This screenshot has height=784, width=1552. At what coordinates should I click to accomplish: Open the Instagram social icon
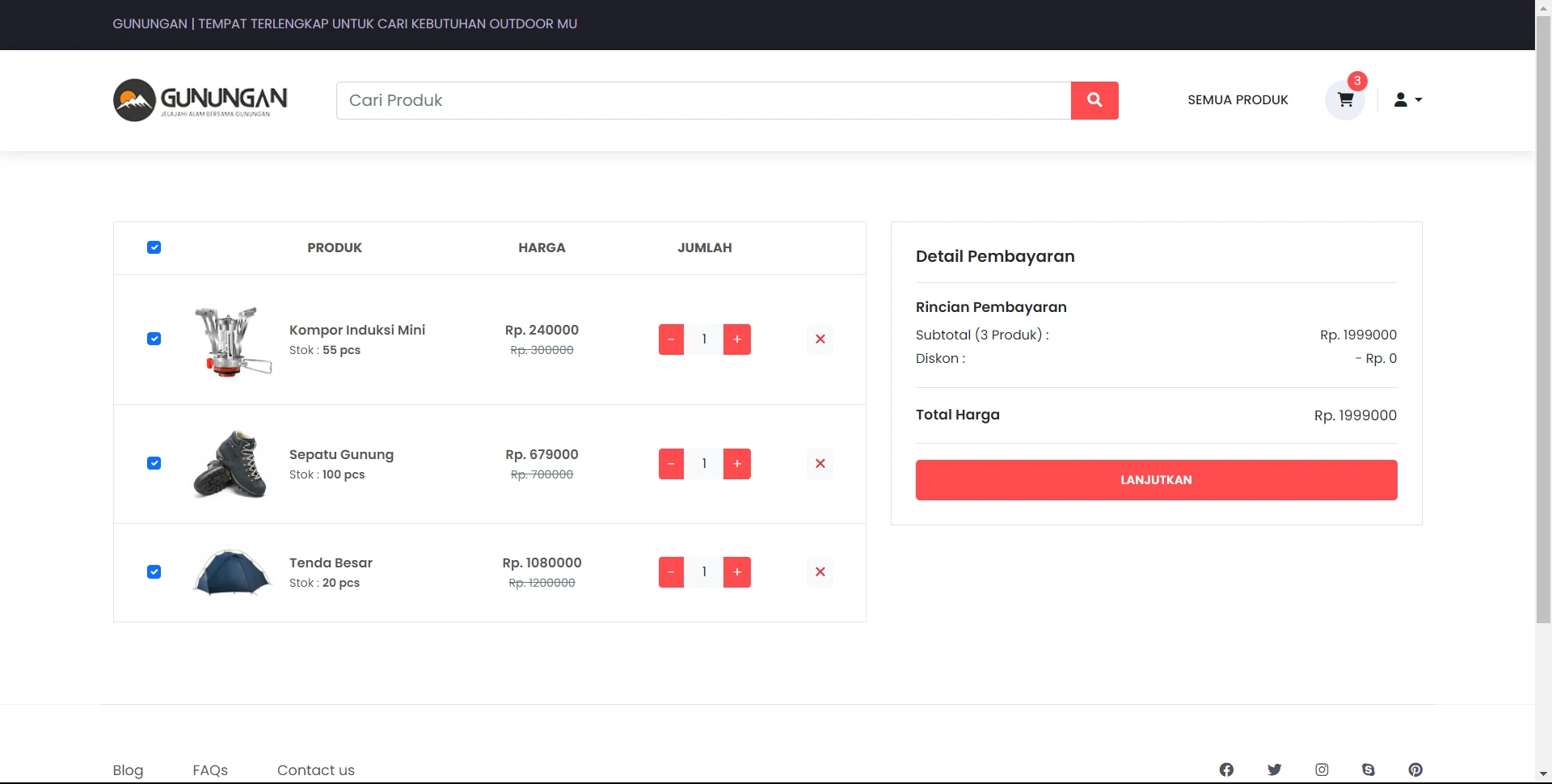1322,769
